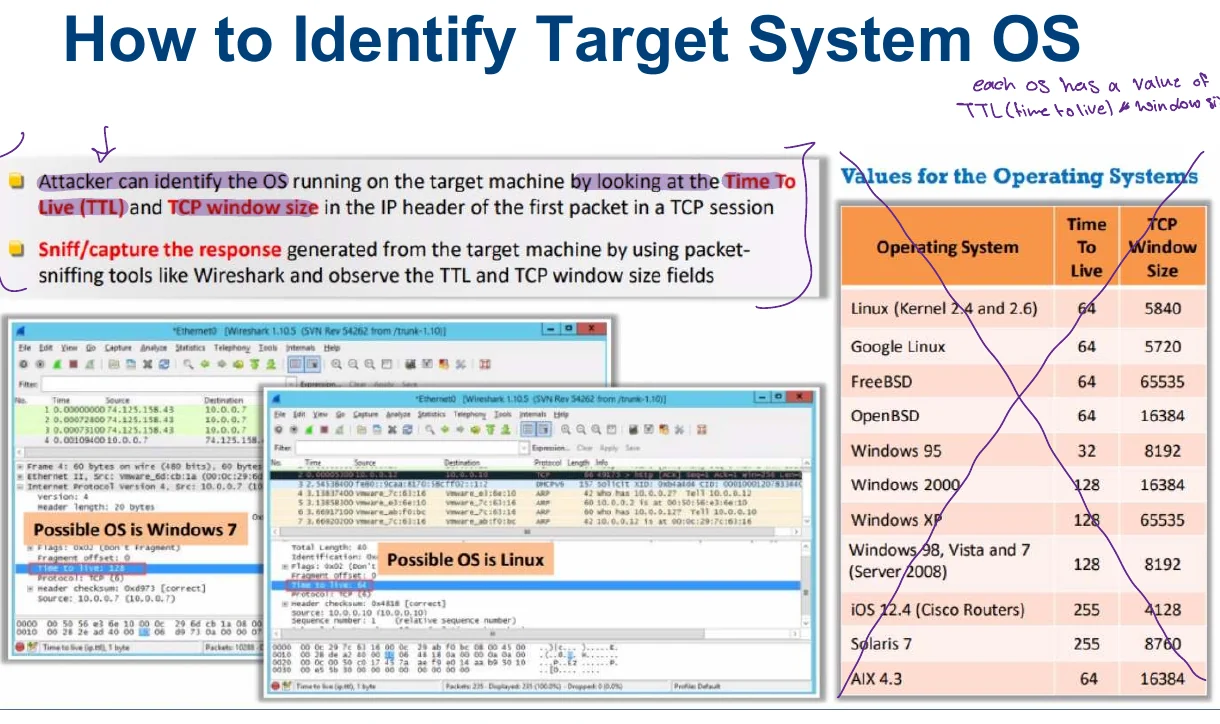1220x724 pixels.
Task: Go forward arrow icon in front Wireshark window
Action: coord(461,430)
